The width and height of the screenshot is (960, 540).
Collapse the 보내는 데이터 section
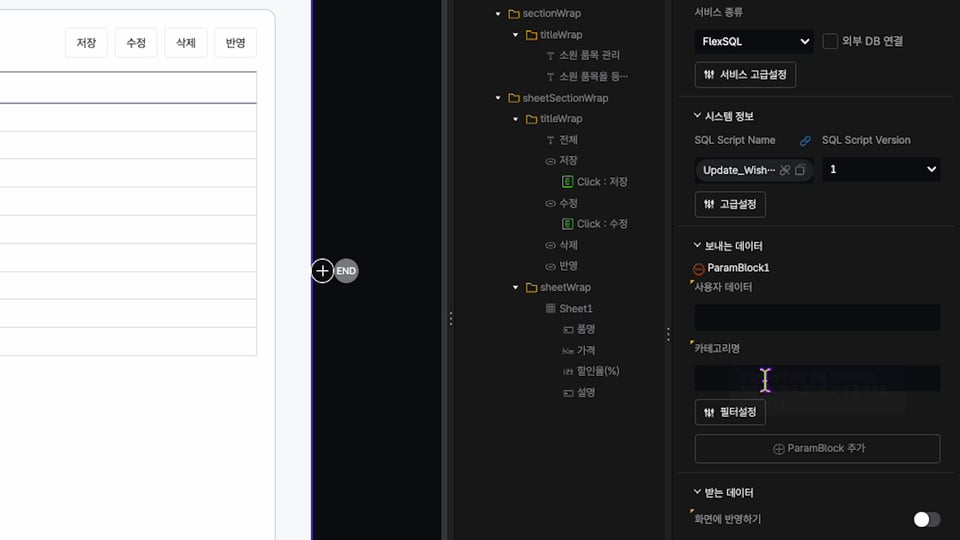point(697,246)
